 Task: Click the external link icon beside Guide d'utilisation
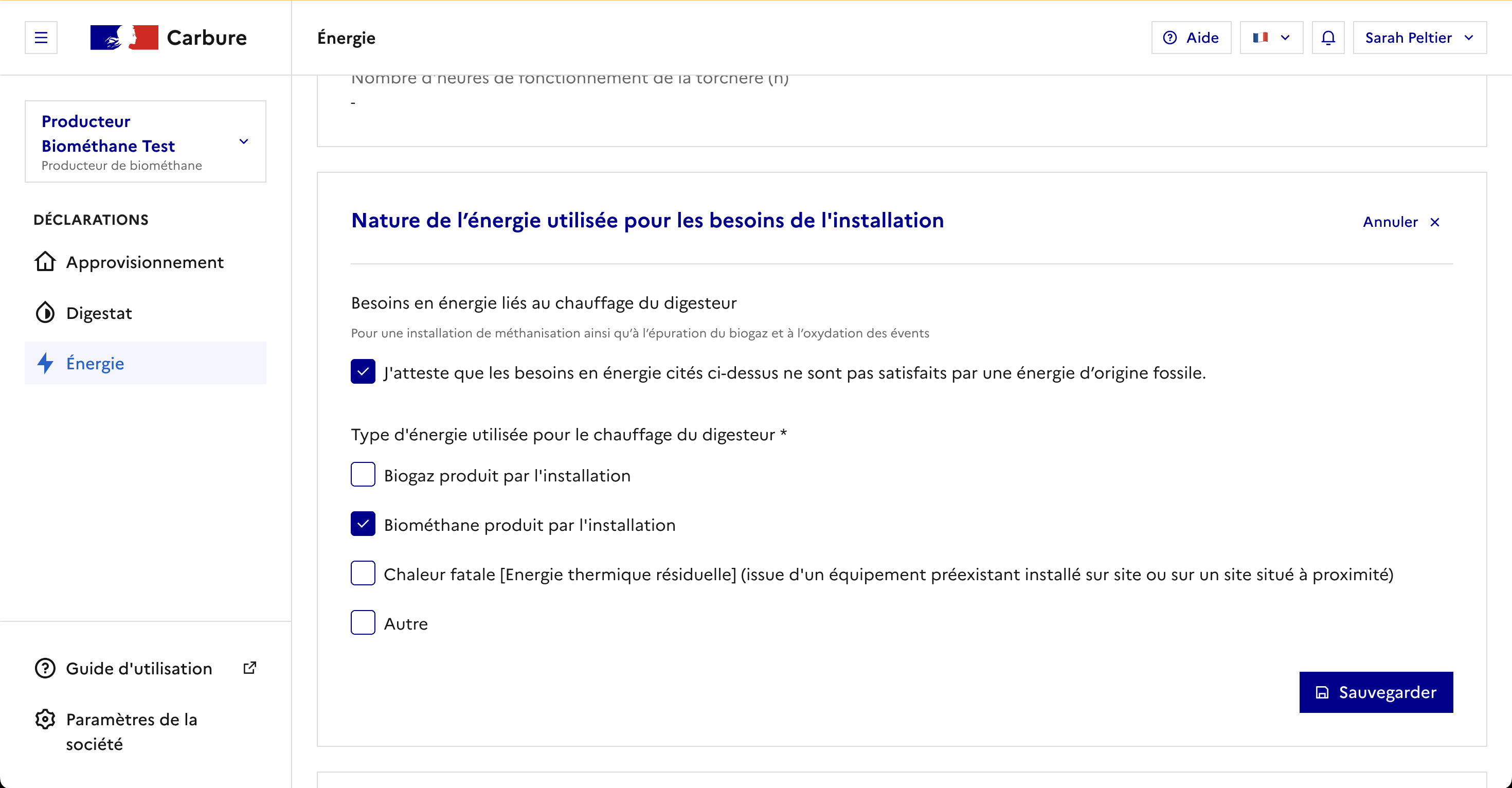pyautogui.click(x=249, y=668)
